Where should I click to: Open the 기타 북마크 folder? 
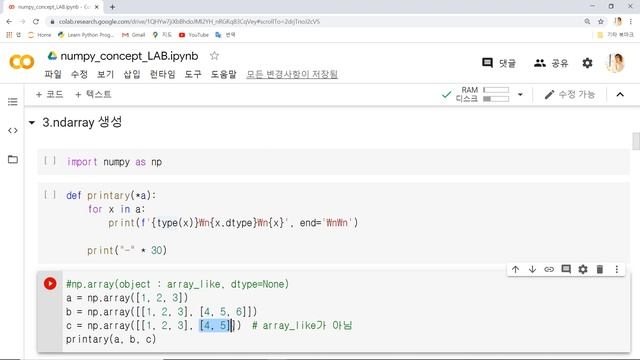[615, 35]
